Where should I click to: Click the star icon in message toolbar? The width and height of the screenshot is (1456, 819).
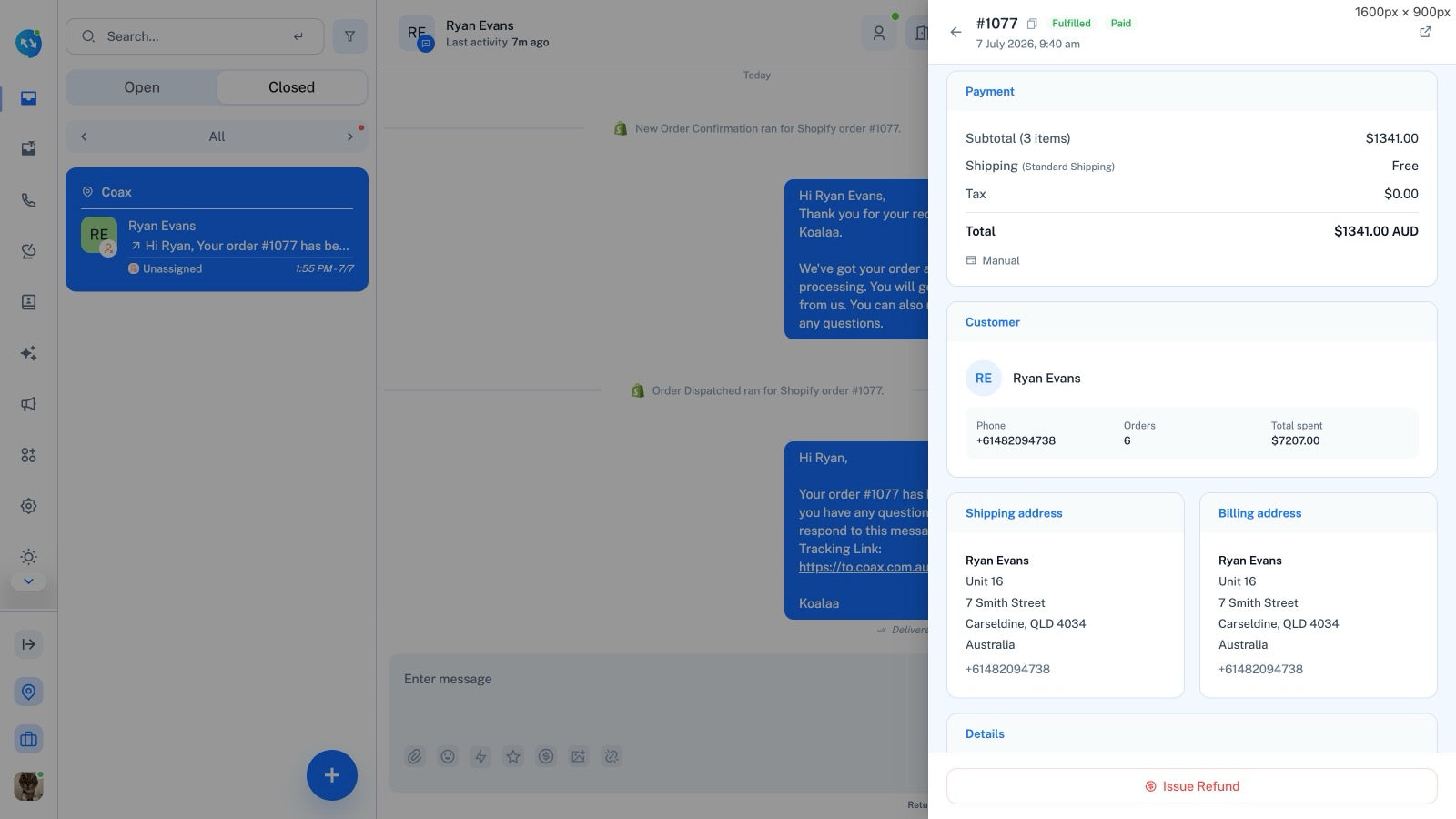pyautogui.click(x=513, y=756)
